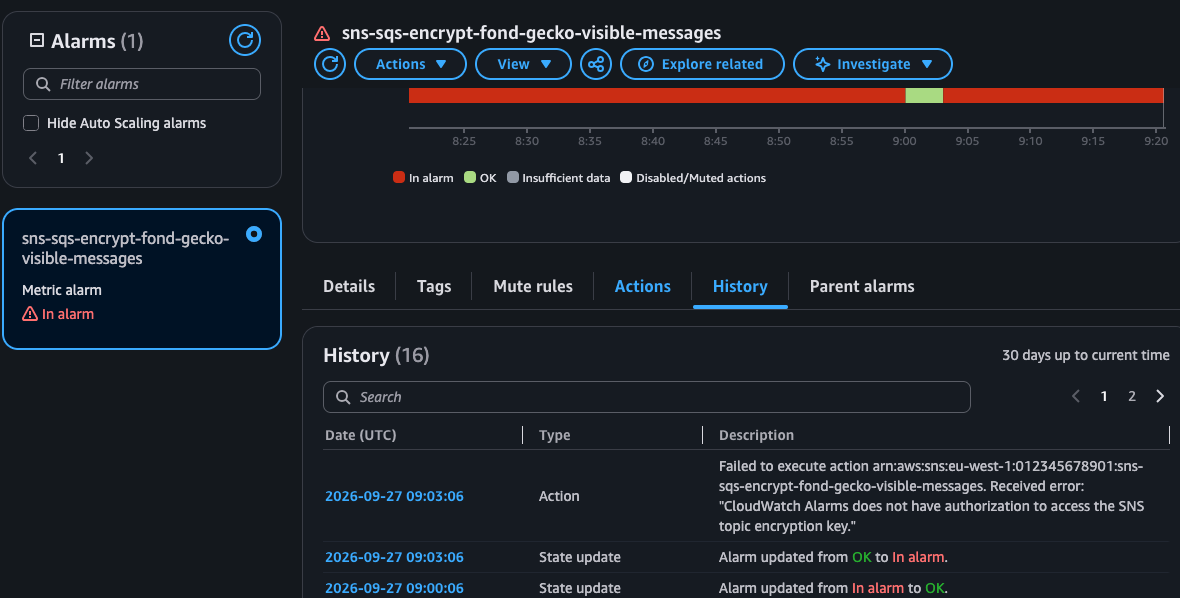Viewport: 1180px width, 598px height.
Task: Open the 09:03:06 Action history entry
Action: click(x=394, y=496)
